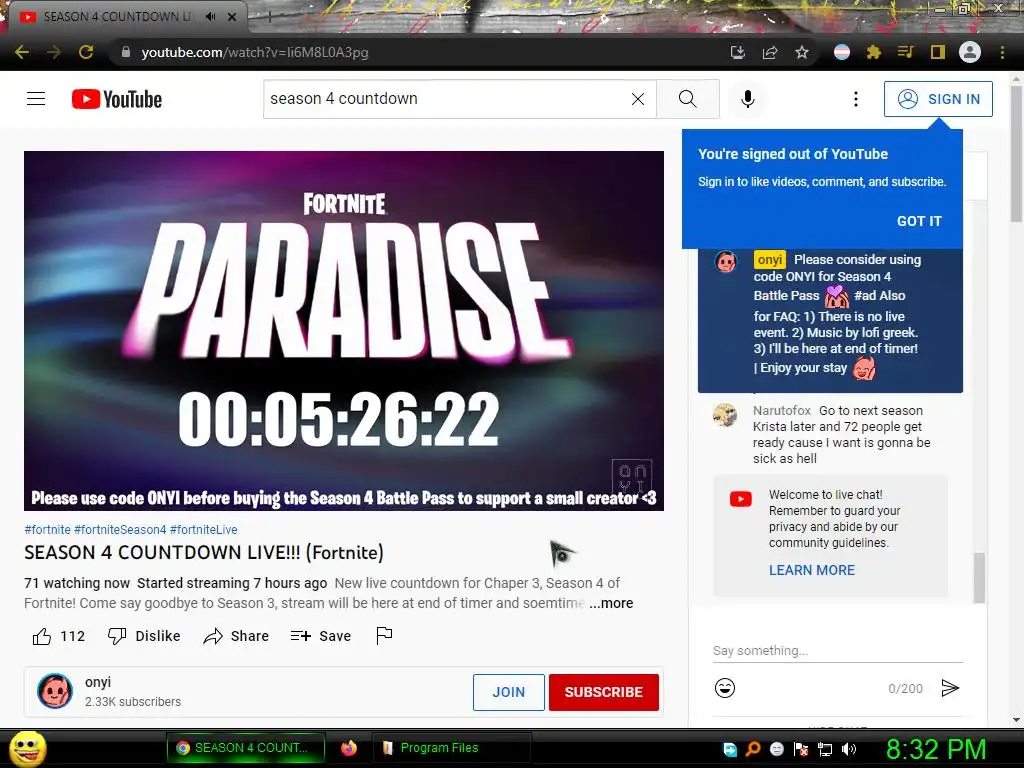The width and height of the screenshot is (1024, 768).
Task: Save video to a playlist
Action: click(x=321, y=636)
